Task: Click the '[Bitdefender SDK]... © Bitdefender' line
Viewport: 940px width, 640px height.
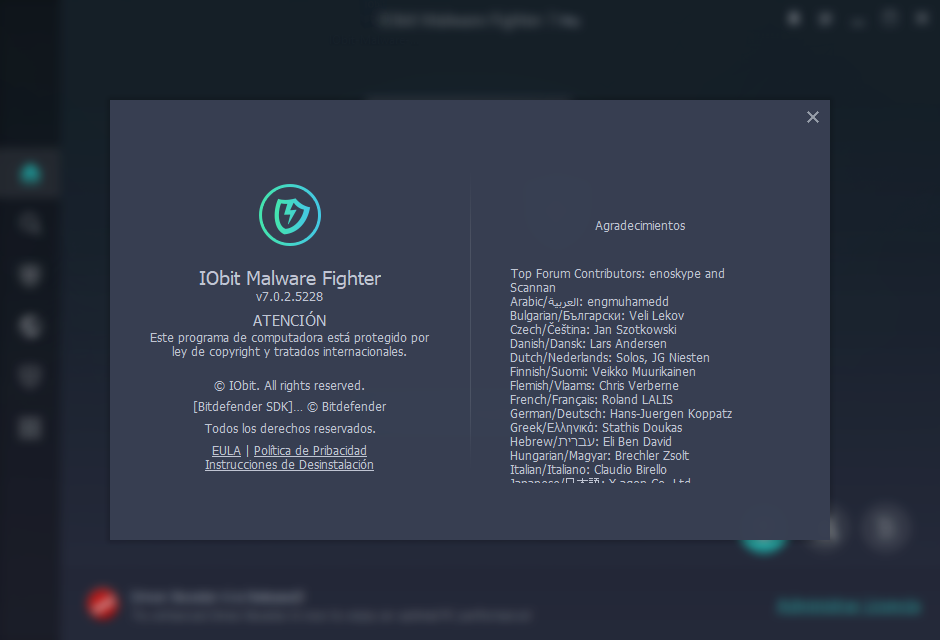Action: click(x=290, y=407)
